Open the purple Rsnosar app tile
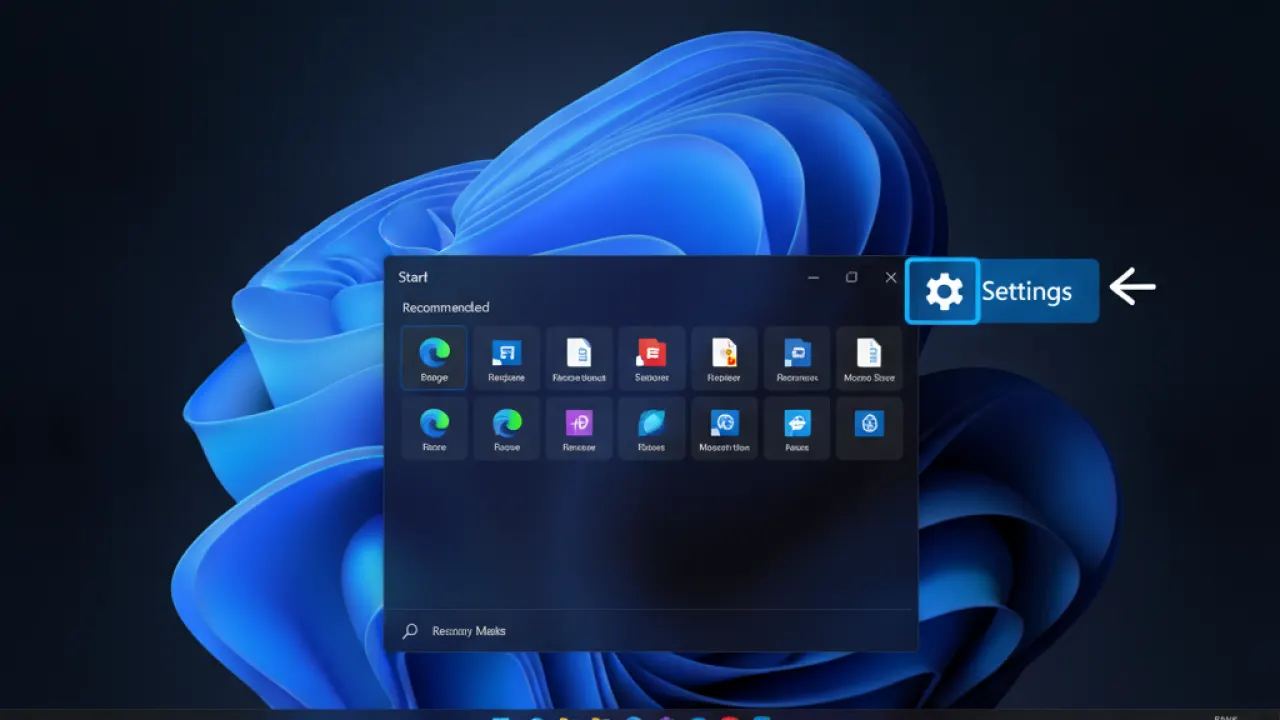 [579, 428]
